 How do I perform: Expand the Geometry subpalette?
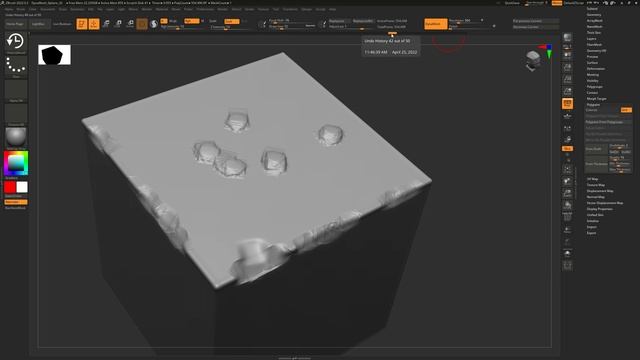click(x=594, y=15)
